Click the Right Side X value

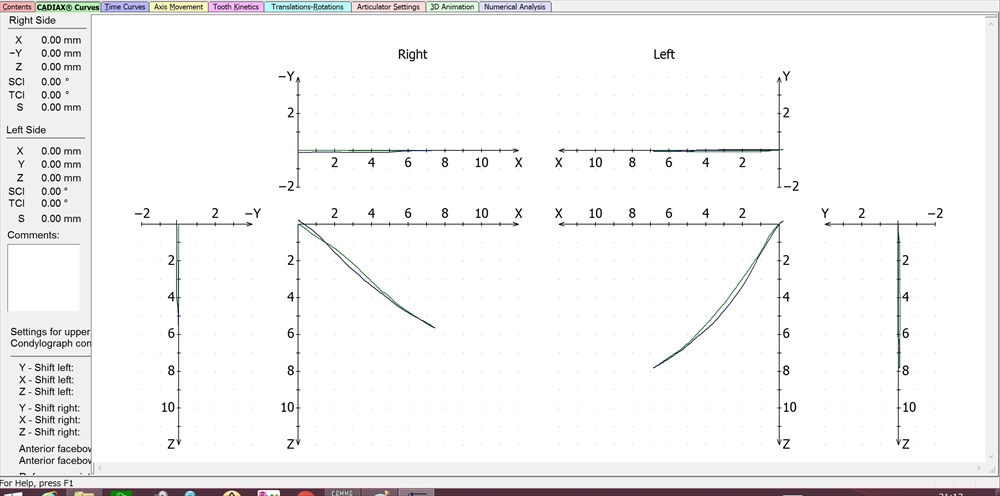tap(60, 40)
